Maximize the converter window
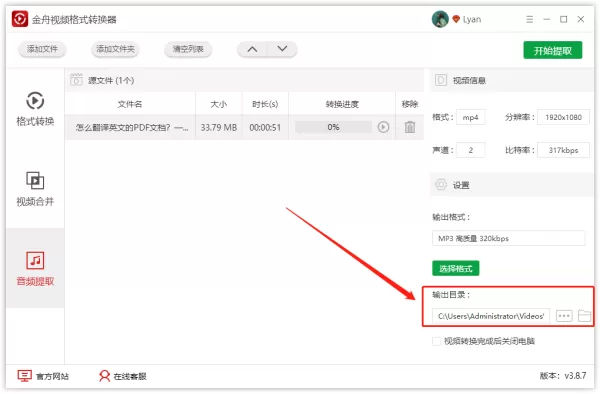The height and width of the screenshot is (394, 600). point(564,19)
